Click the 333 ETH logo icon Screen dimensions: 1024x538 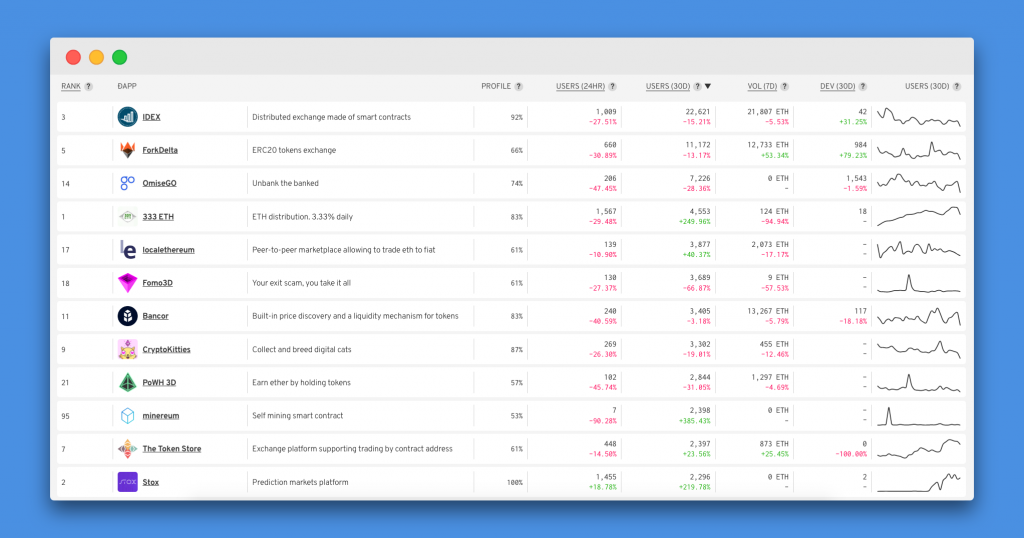pos(127,216)
